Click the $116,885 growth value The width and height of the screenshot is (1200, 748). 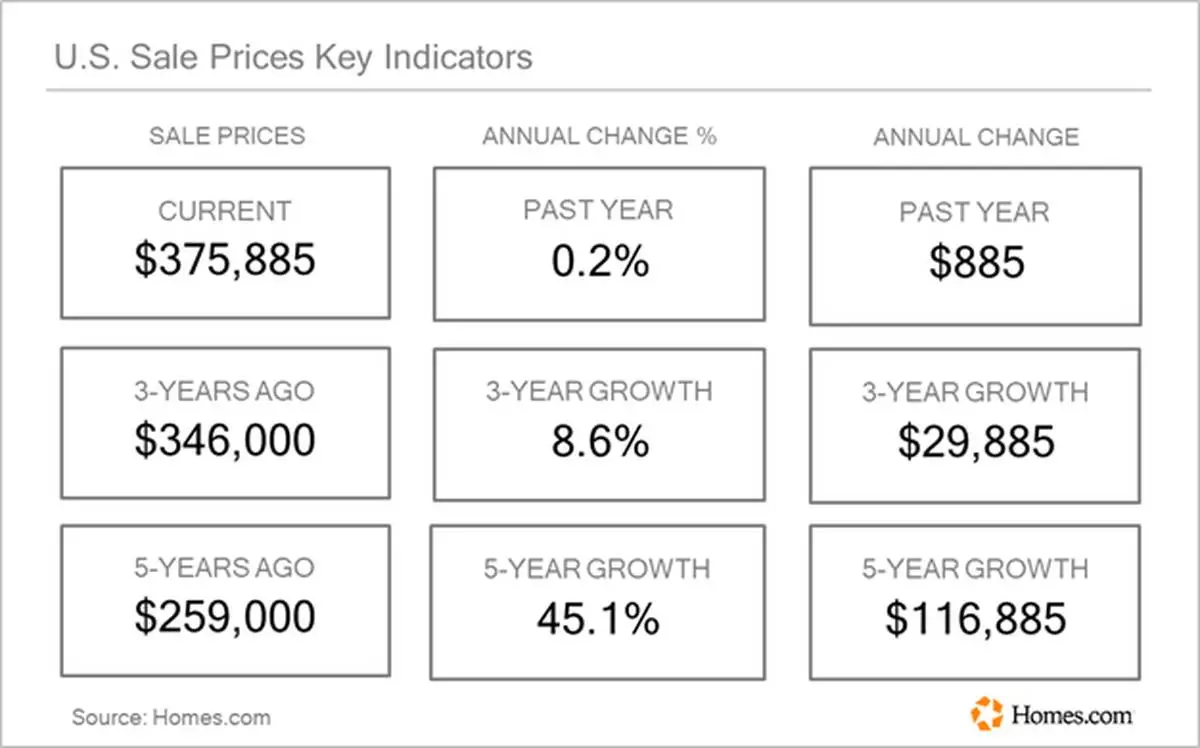tap(975, 620)
